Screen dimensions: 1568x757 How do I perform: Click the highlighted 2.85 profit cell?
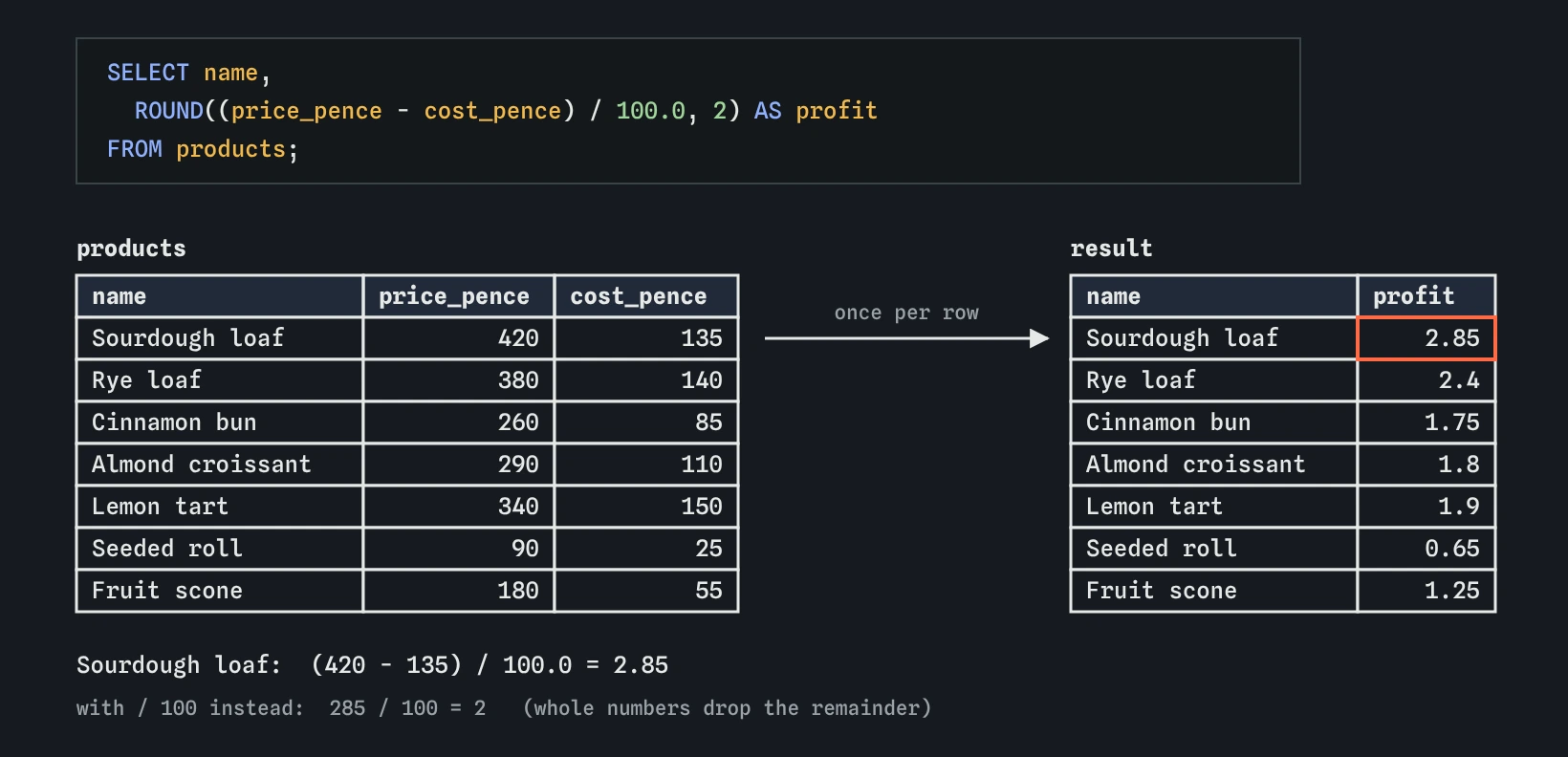[1426, 338]
